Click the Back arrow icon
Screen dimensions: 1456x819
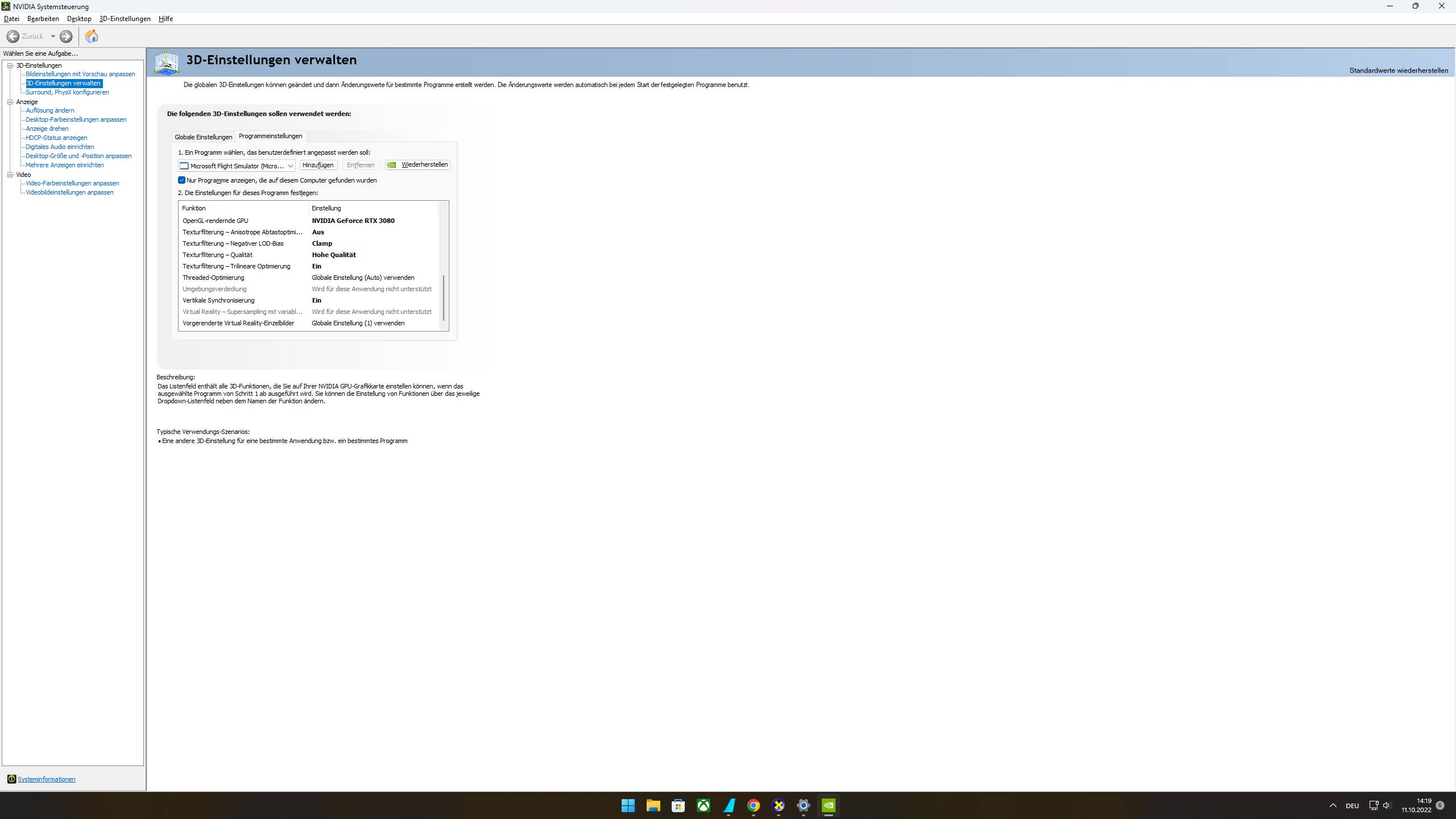click(x=13, y=36)
